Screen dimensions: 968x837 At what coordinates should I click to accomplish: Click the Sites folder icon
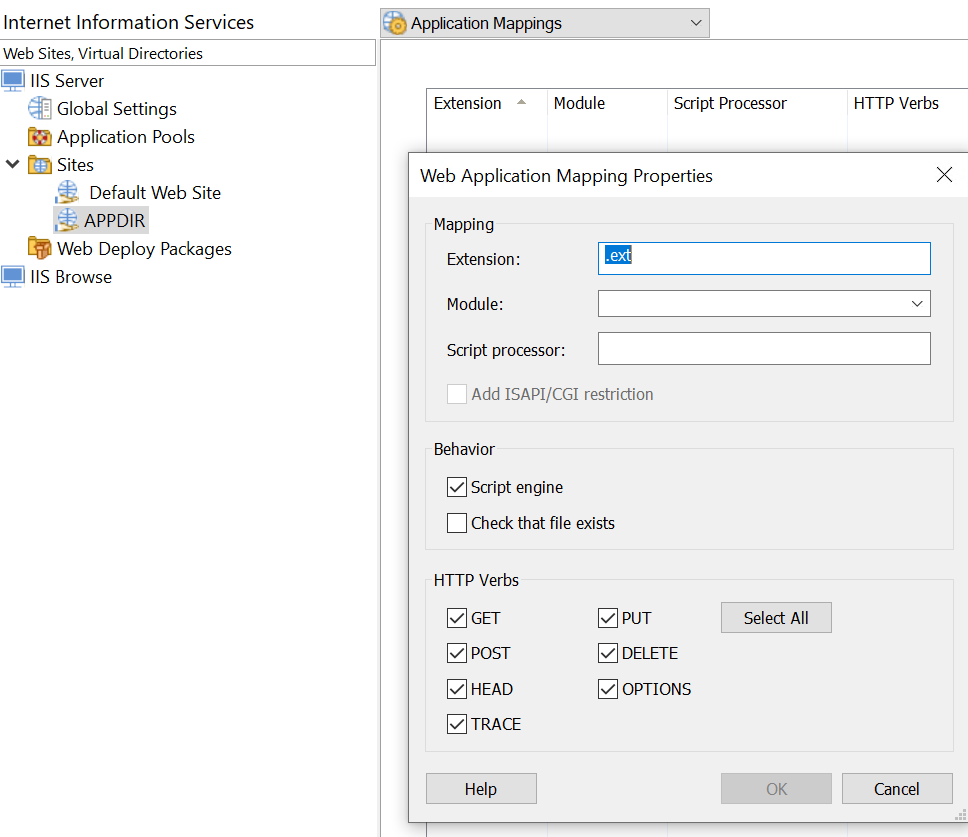(x=40, y=165)
